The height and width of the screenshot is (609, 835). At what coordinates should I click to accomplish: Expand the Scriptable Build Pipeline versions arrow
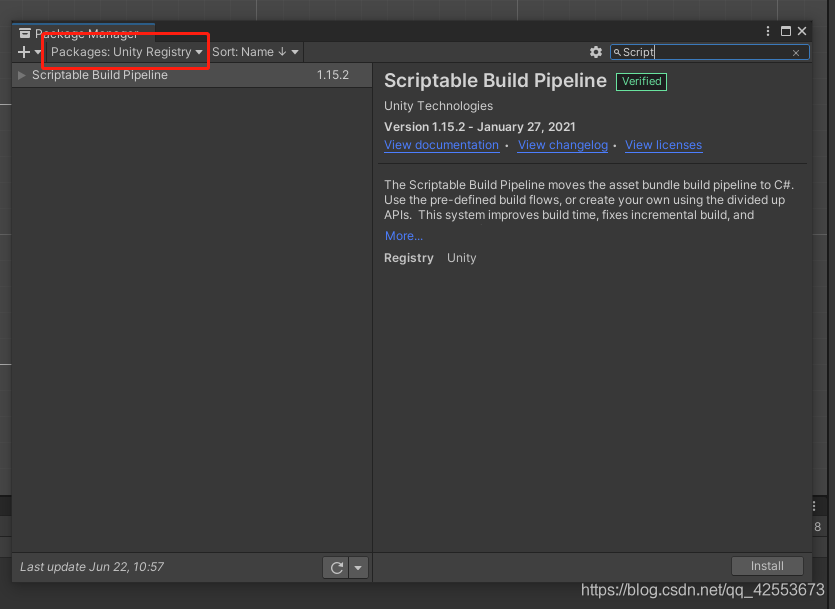[x=22, y=75]
